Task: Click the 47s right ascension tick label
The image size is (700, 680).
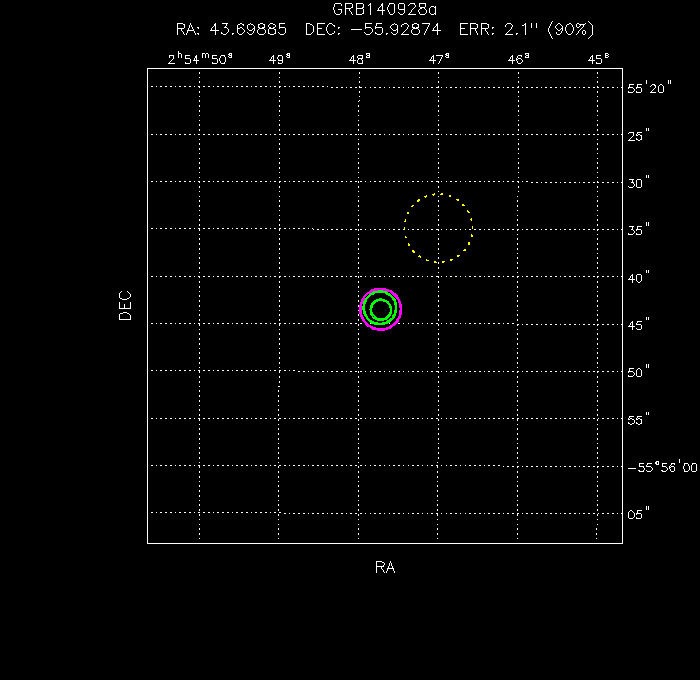Action: pos(439,59)
